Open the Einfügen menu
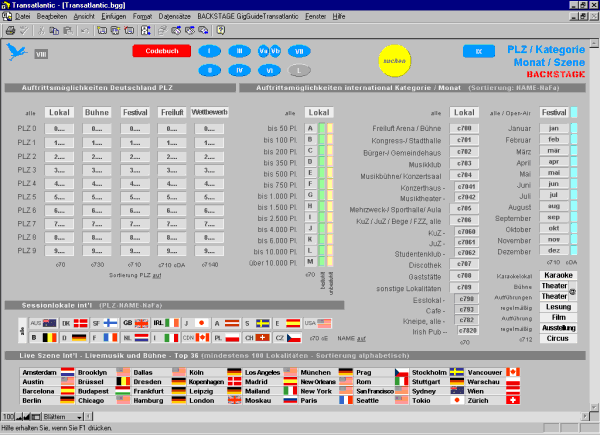Screen dimensions: 600x435 tap(116, 18)
